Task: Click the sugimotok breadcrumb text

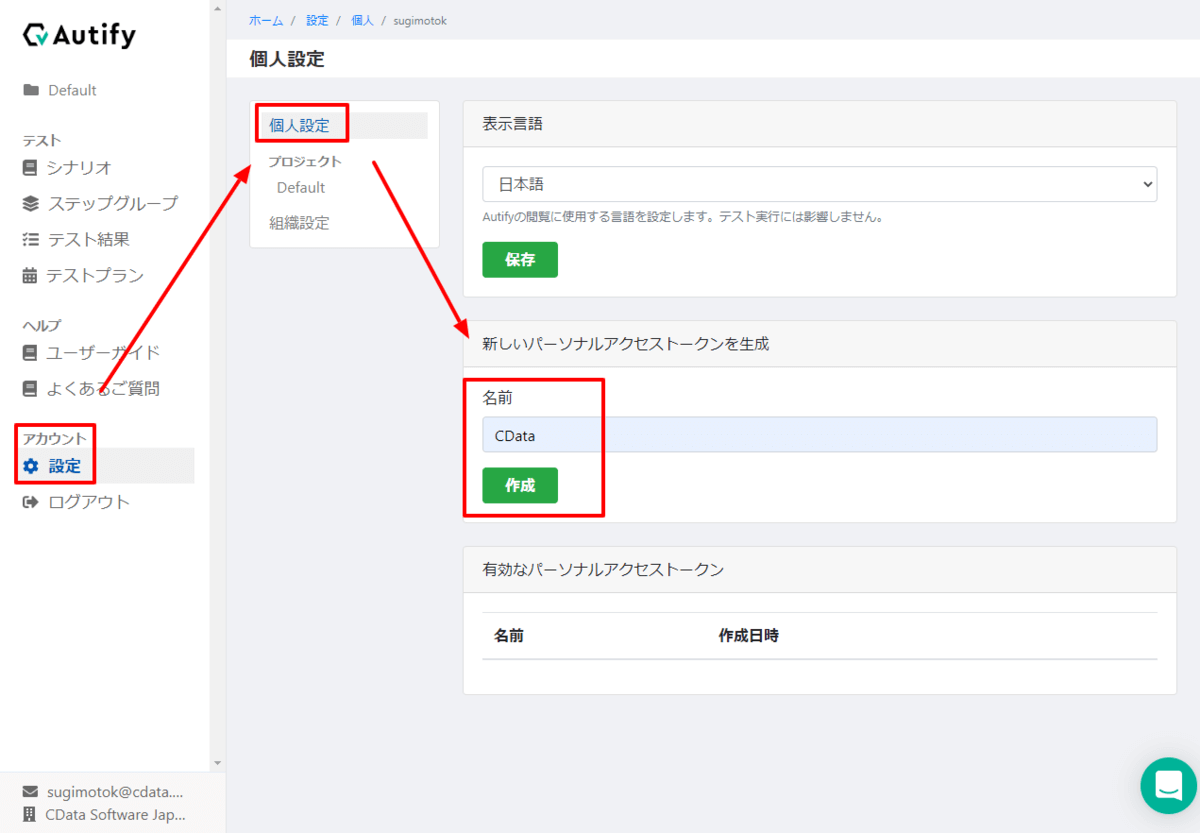Action: point(420,20)
